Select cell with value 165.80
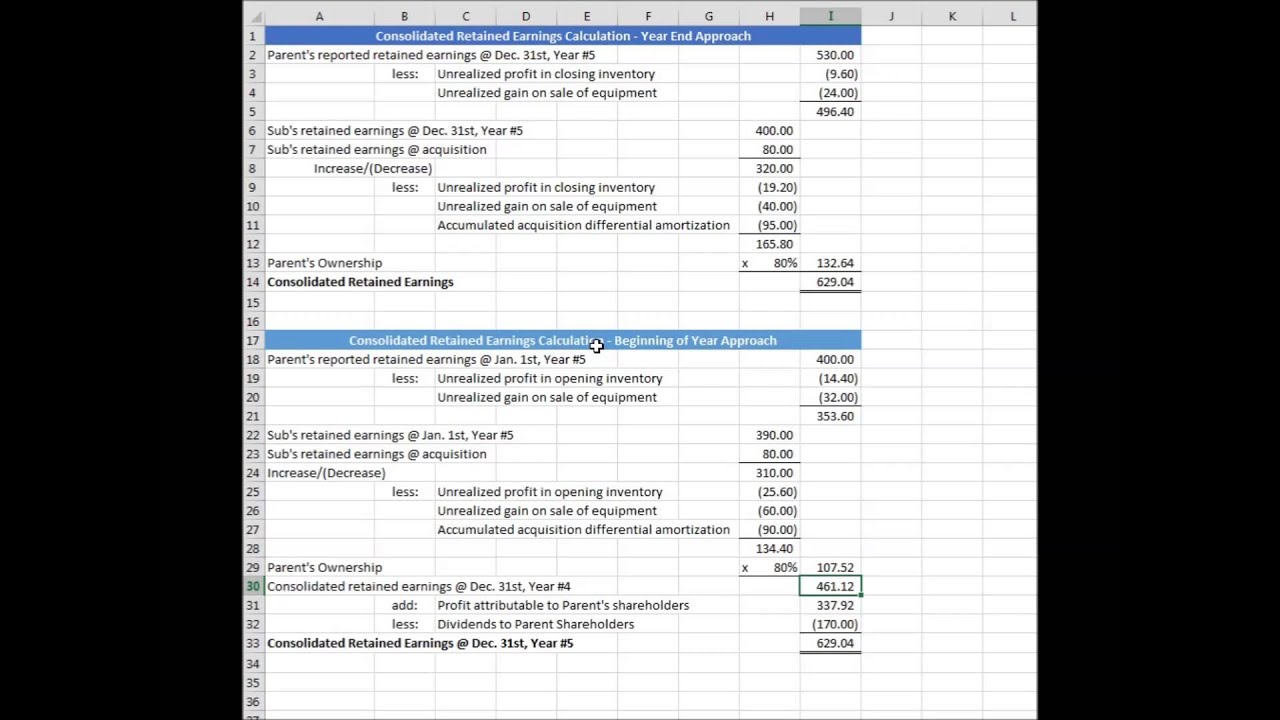The height and width of the screenshot is (720, 1280). pyautogui.click(x=769, y=244)
